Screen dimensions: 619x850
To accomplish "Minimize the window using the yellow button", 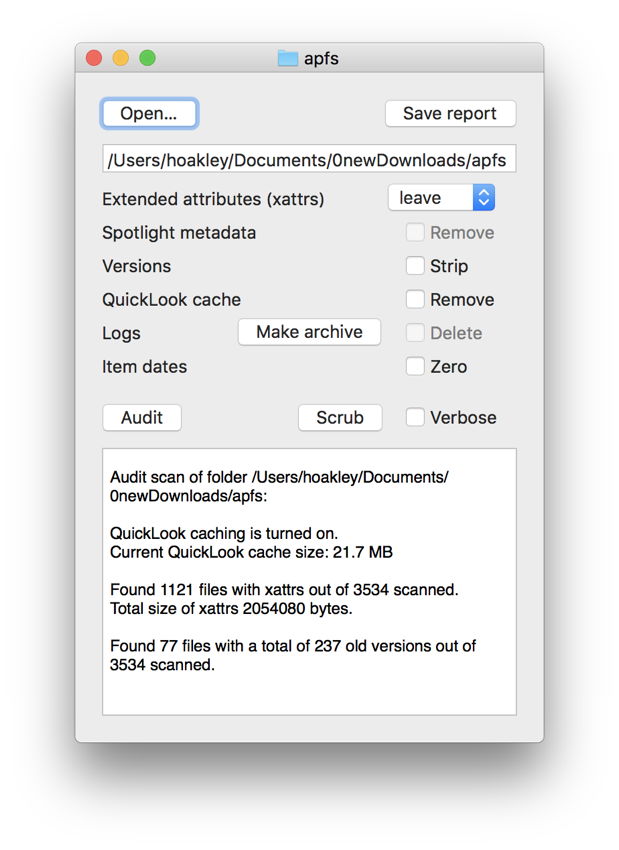I will (120, 58).
